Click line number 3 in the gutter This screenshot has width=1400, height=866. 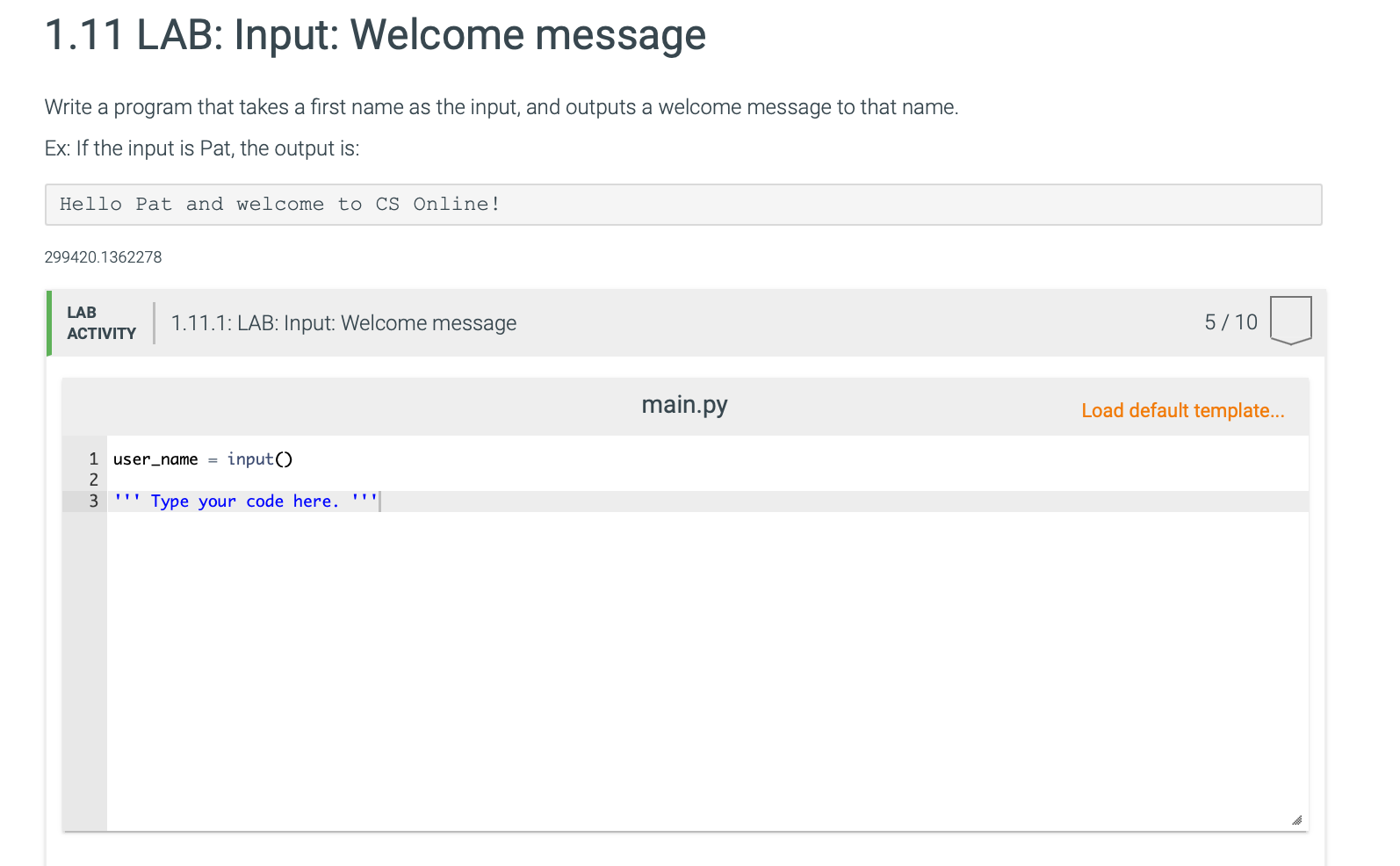pyautogui.click(x=93, y=502)
